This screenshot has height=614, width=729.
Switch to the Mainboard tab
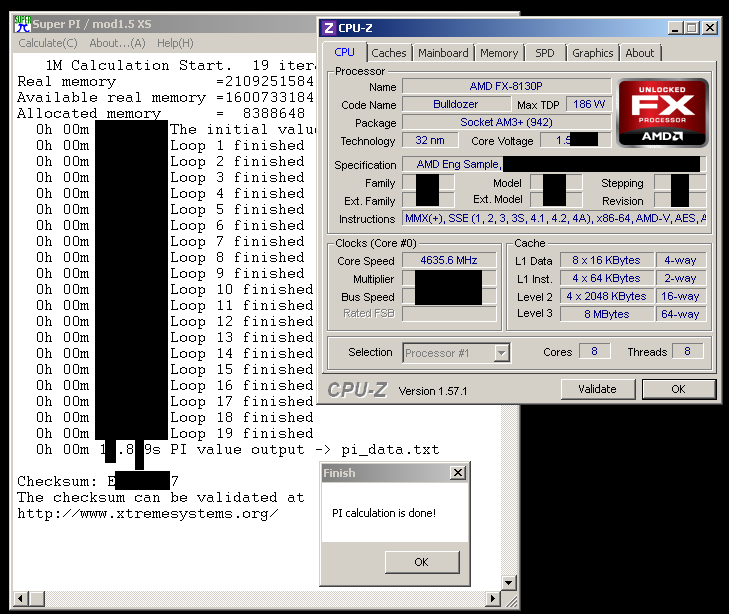pyautogui.click(x=443, y=53)
